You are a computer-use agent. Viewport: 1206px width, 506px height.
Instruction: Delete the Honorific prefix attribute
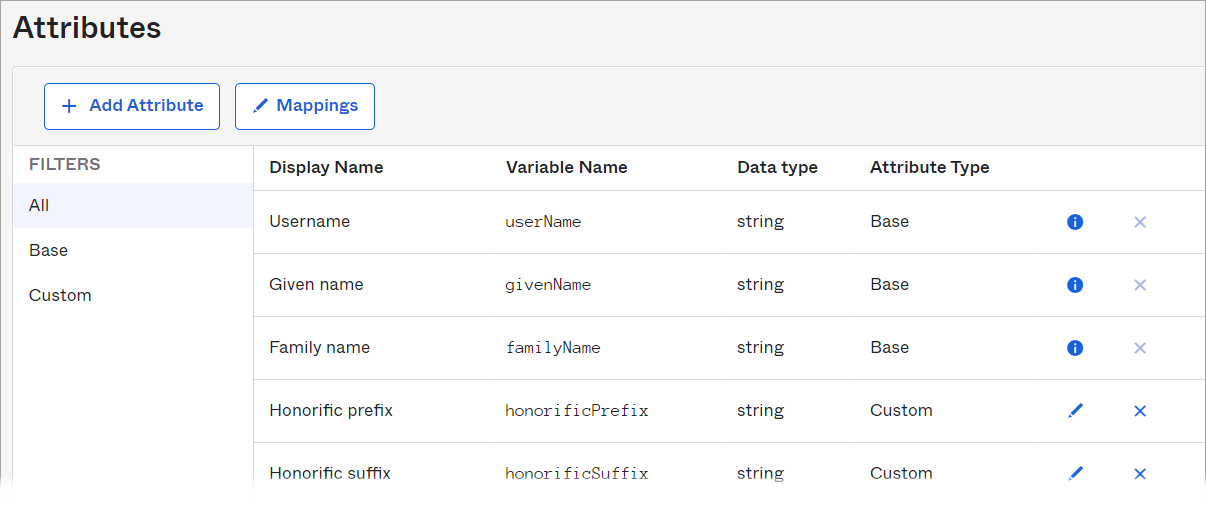(1140, 411)
